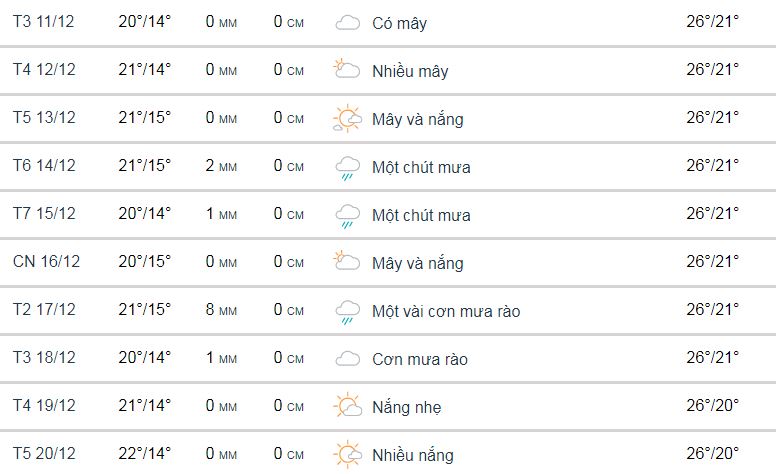Image resolution: width=776 pixels, height=474 pixels.
Task: Click the 22°/14° temperature on 20/12
Action: (145, 453)
